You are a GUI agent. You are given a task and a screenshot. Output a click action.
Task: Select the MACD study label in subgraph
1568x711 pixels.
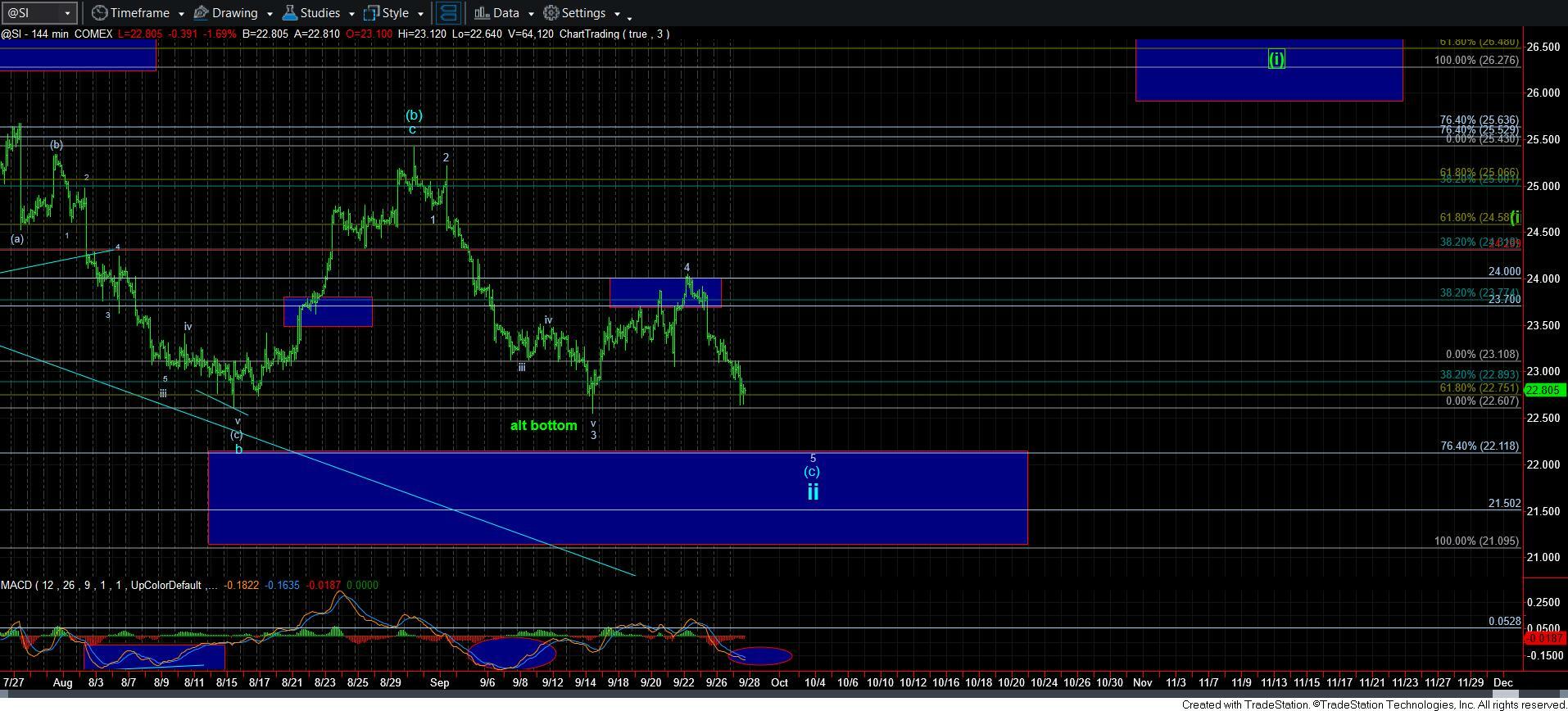click(110, 585)
